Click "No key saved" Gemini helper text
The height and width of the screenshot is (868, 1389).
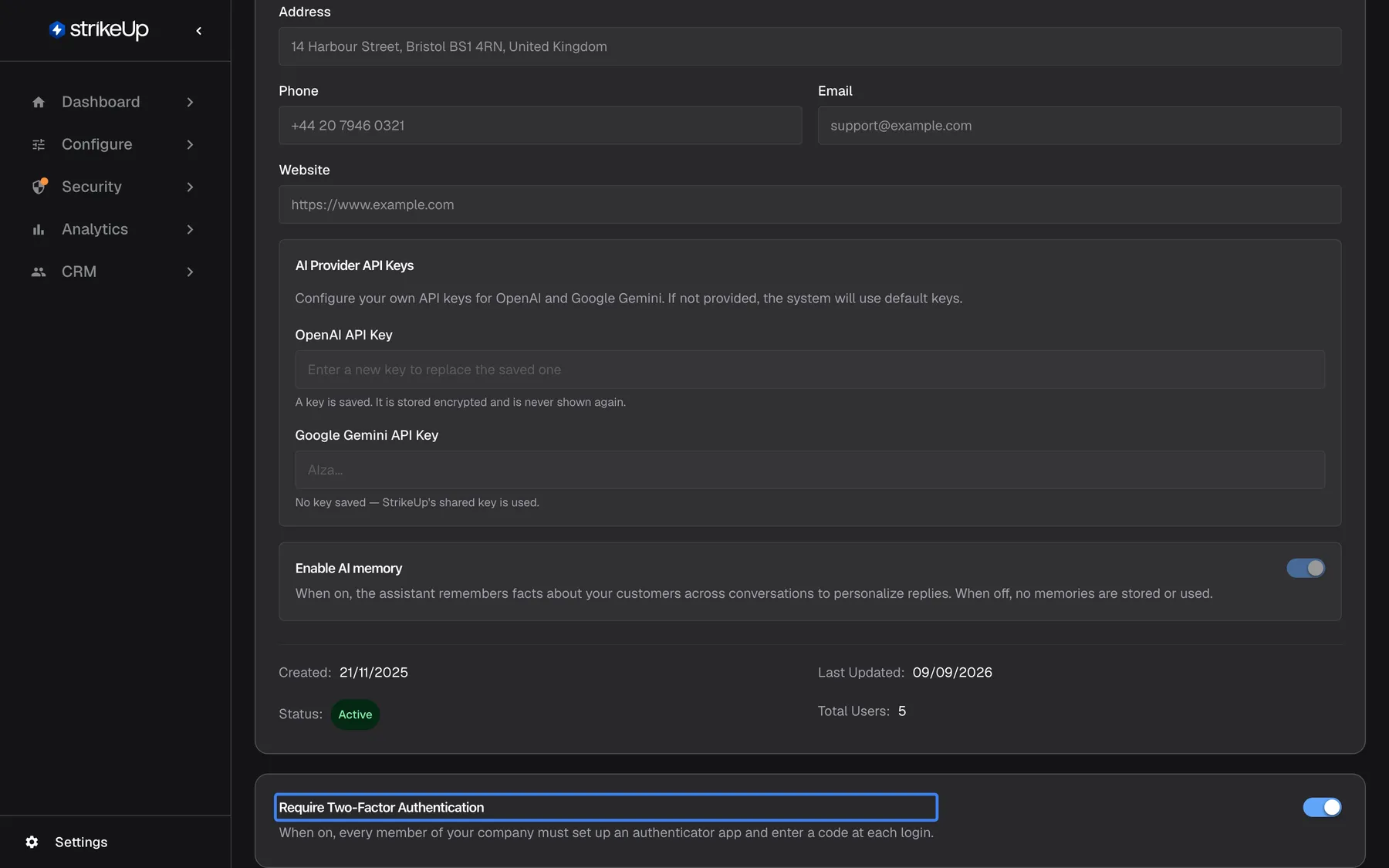[x=417, y=502]
